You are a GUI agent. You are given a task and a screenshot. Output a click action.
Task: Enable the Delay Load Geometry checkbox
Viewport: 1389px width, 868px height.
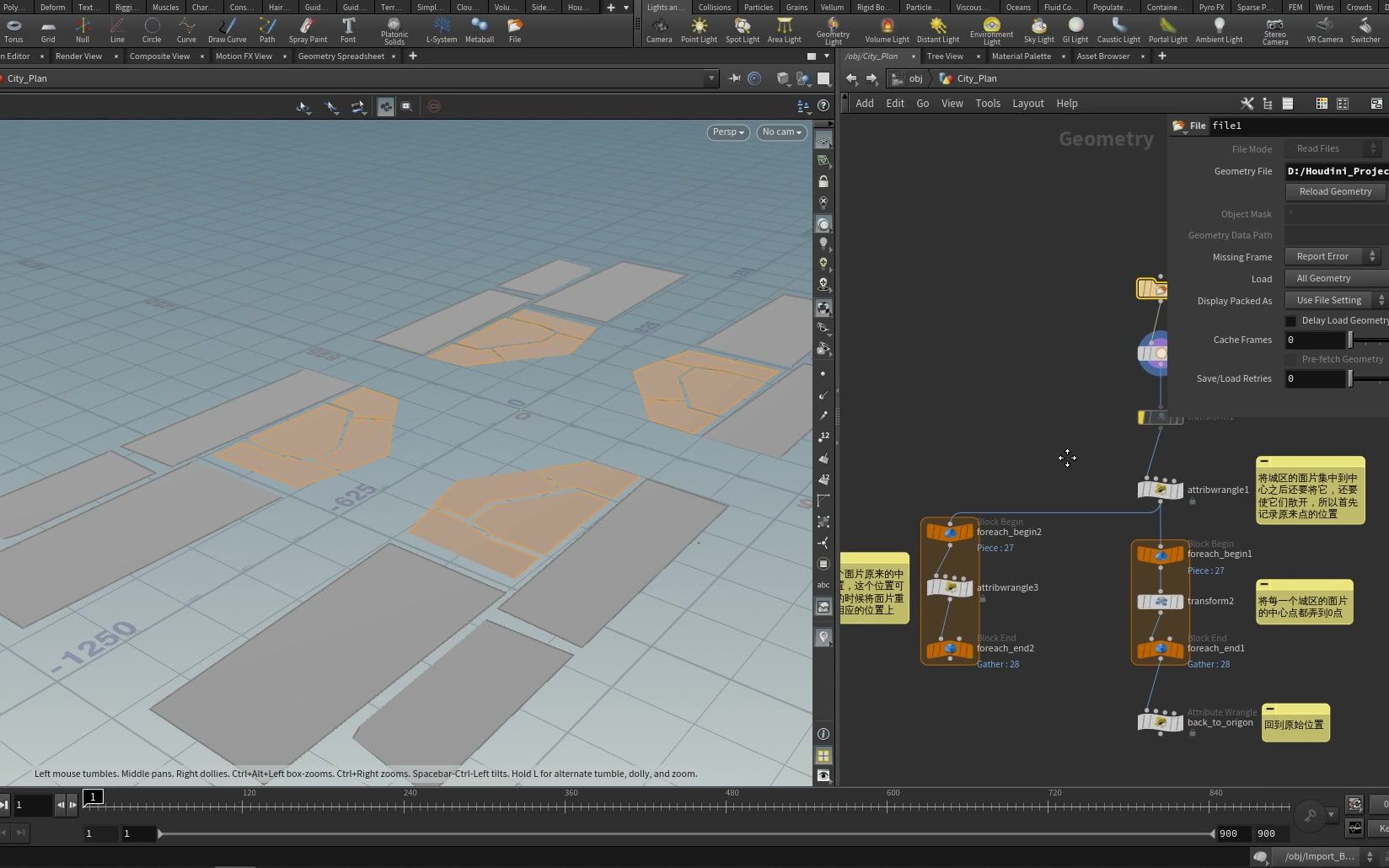(1290, 320)
